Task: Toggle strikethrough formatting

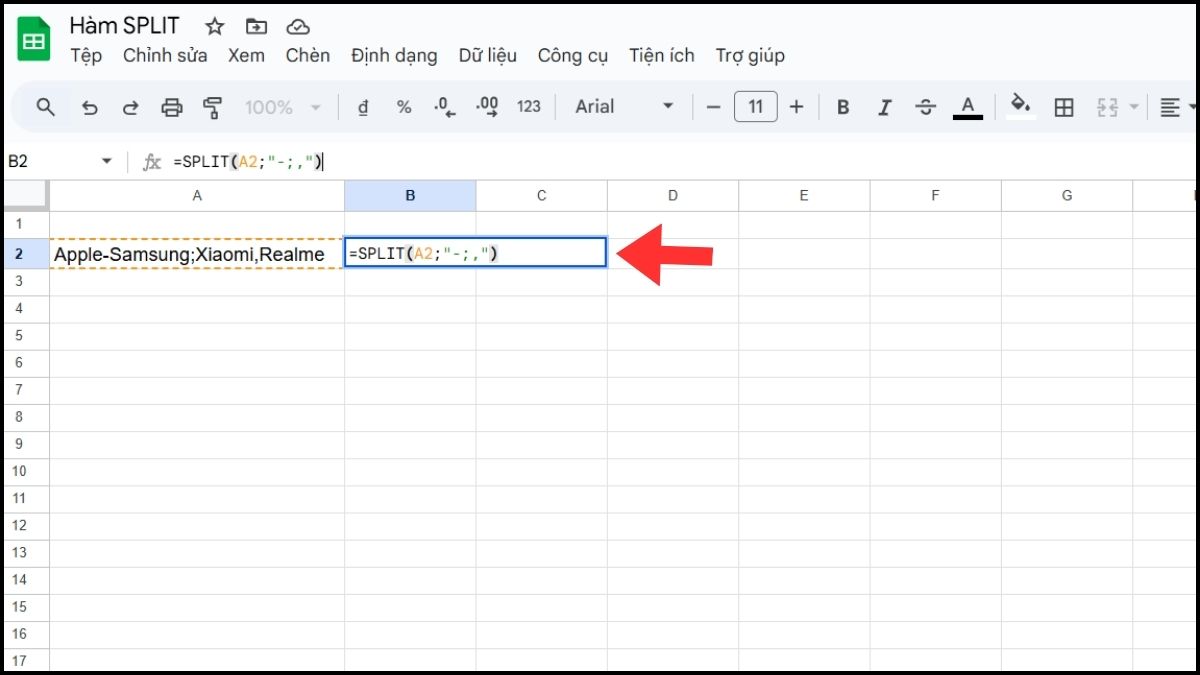Action: click(926, 107)
